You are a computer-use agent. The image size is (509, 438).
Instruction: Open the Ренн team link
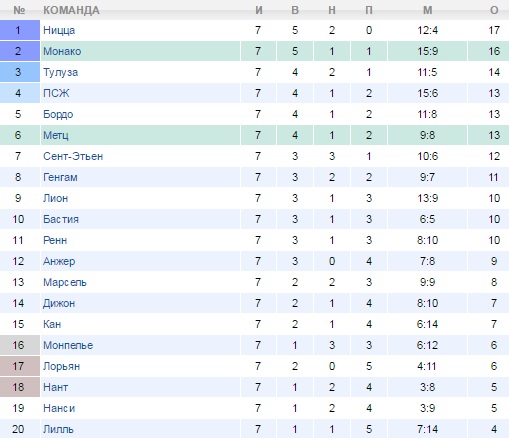(55, 240)
